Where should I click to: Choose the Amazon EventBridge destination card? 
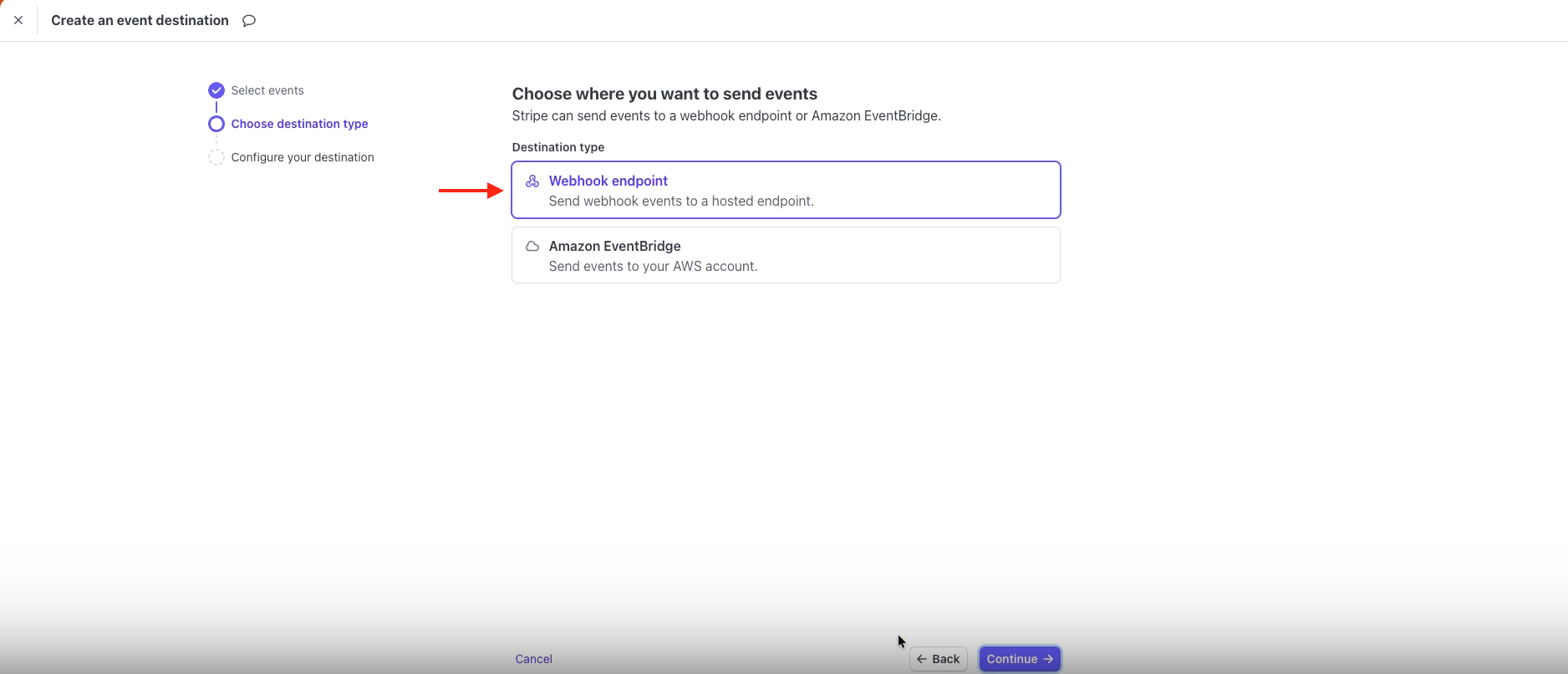point(786,255)
